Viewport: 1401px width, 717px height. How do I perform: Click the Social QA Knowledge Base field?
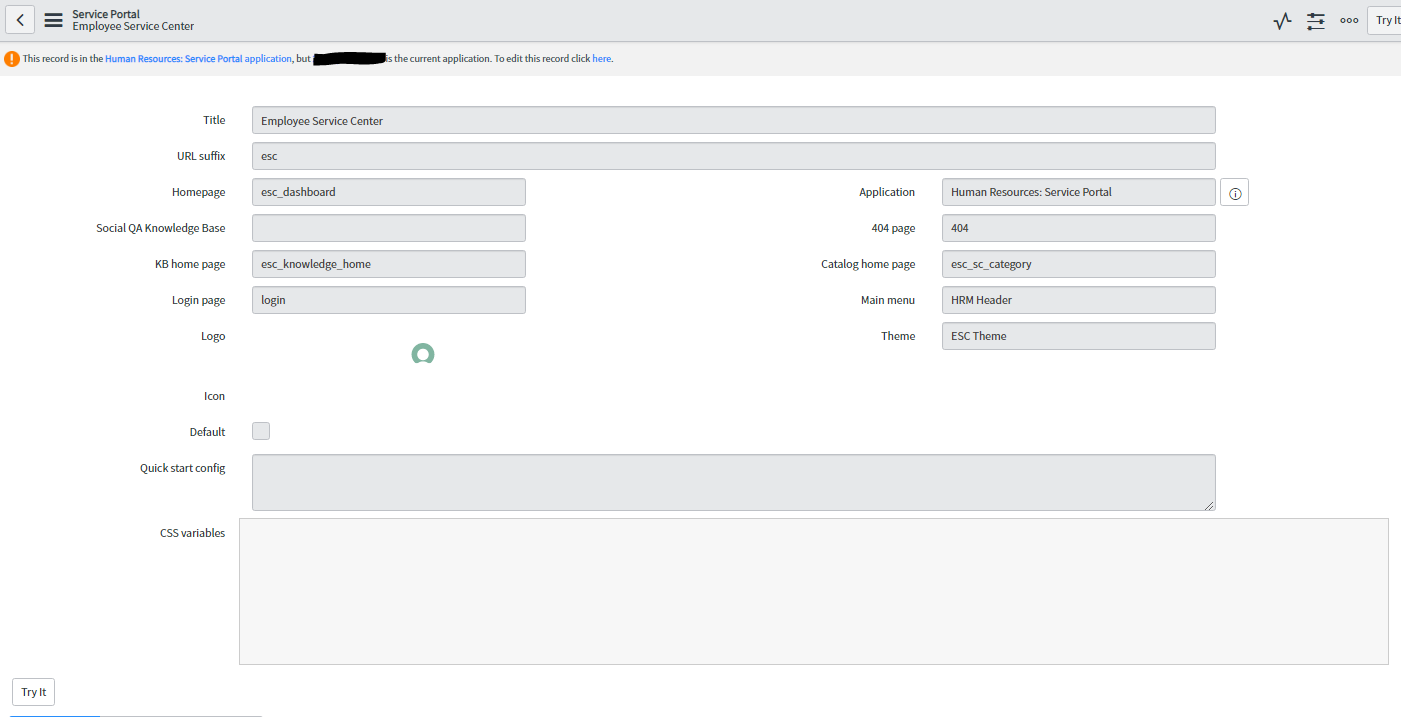click(389, 228)
